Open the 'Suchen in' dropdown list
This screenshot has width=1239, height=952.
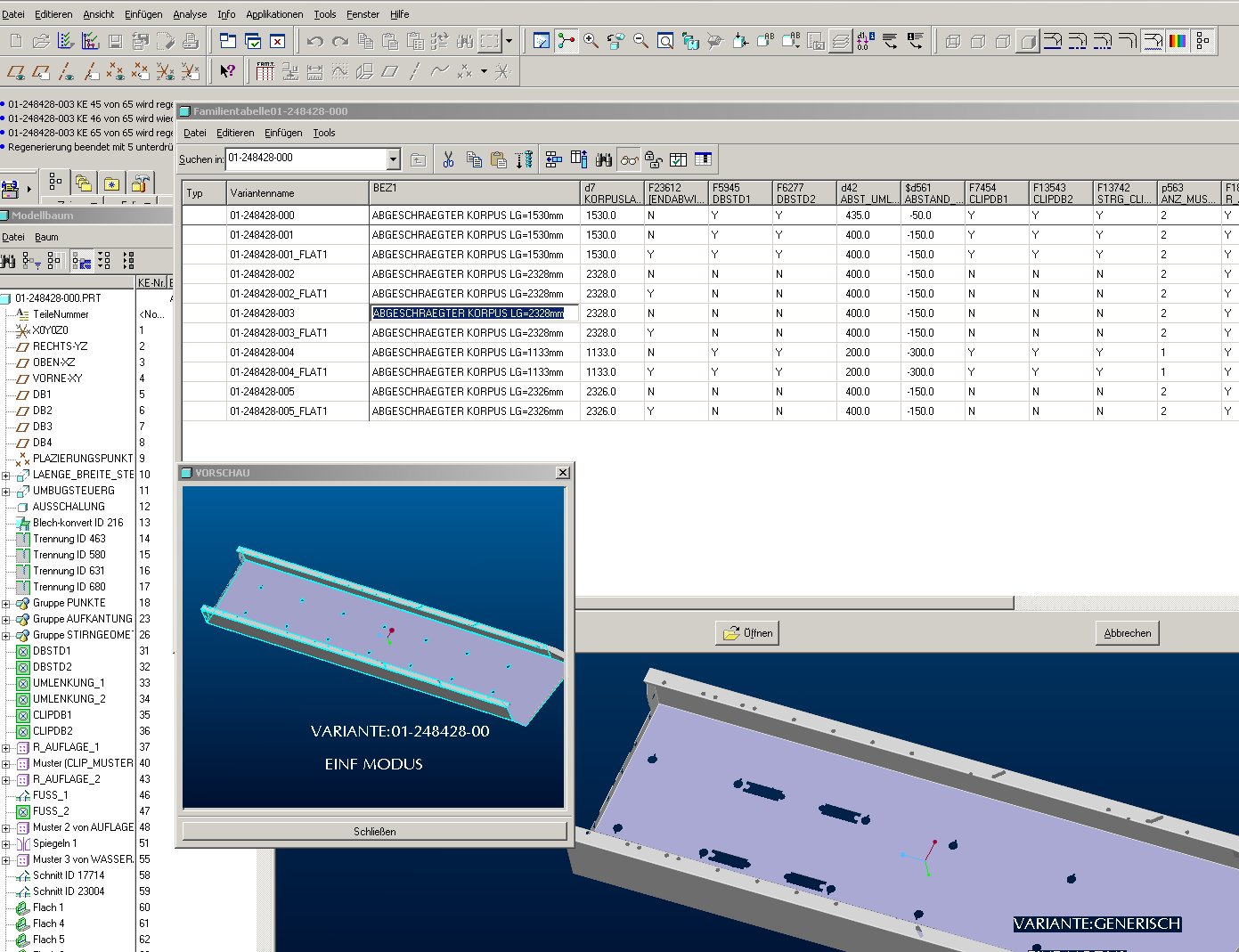pyautogui.click(x=393, y=159)
